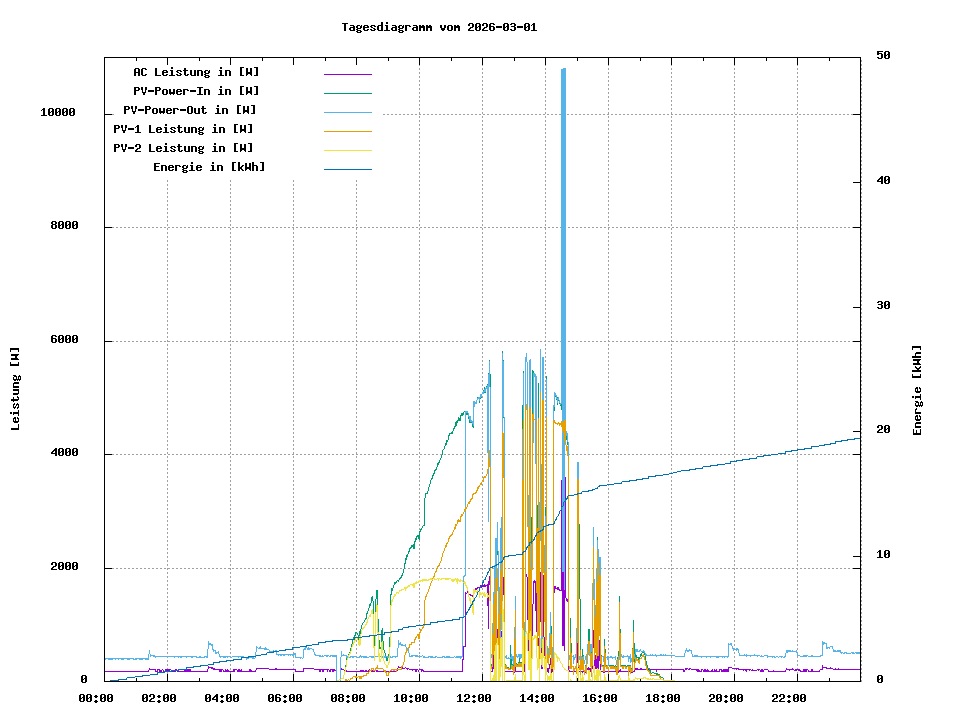Image resolution: width=960 pixels, height=720 pixels.
Task: Click the 12:00 time axis label
Action: click(474, 698)
